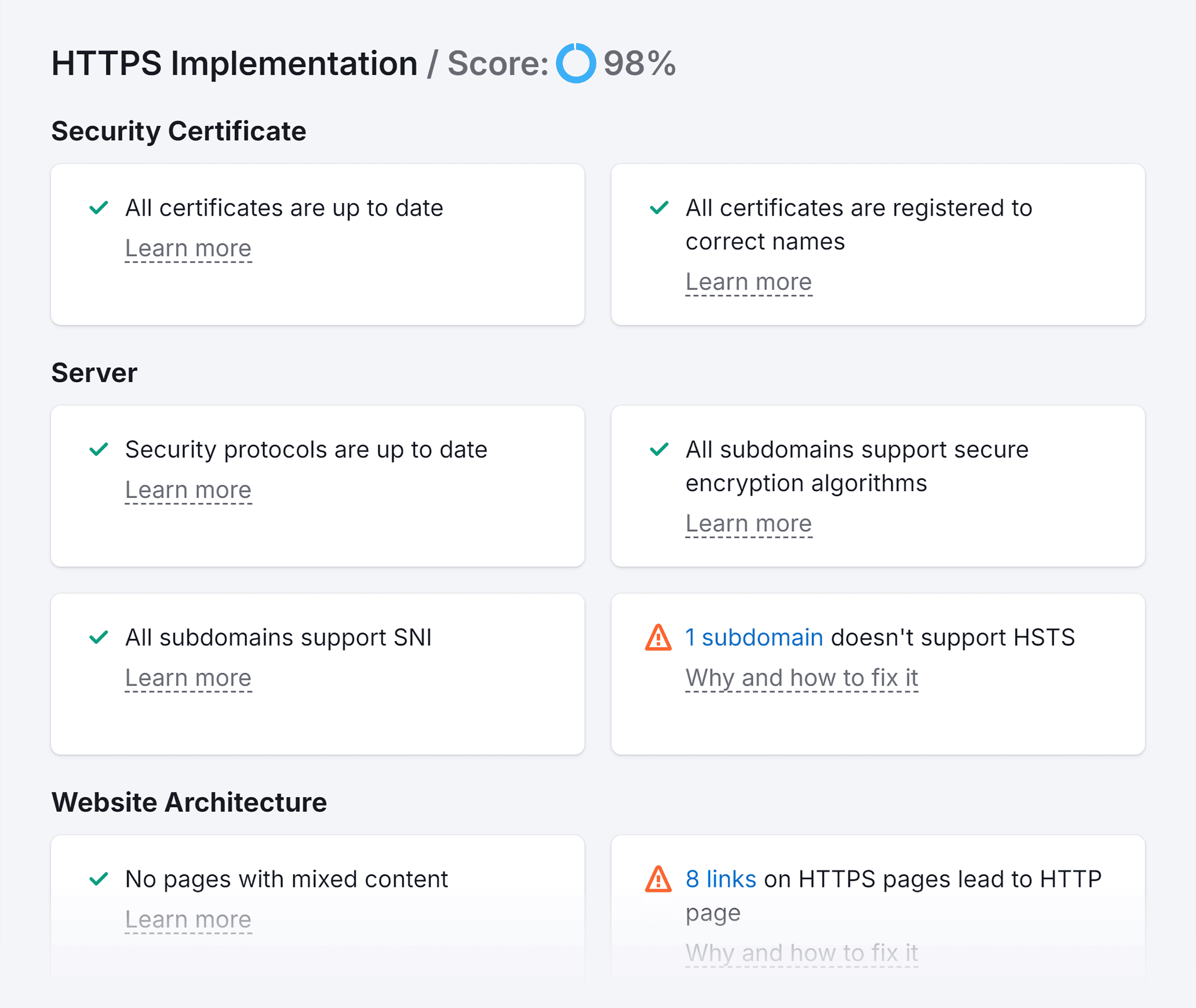
Task: Click the 'Website Architecture' section heading
Action: coord(189,802)
